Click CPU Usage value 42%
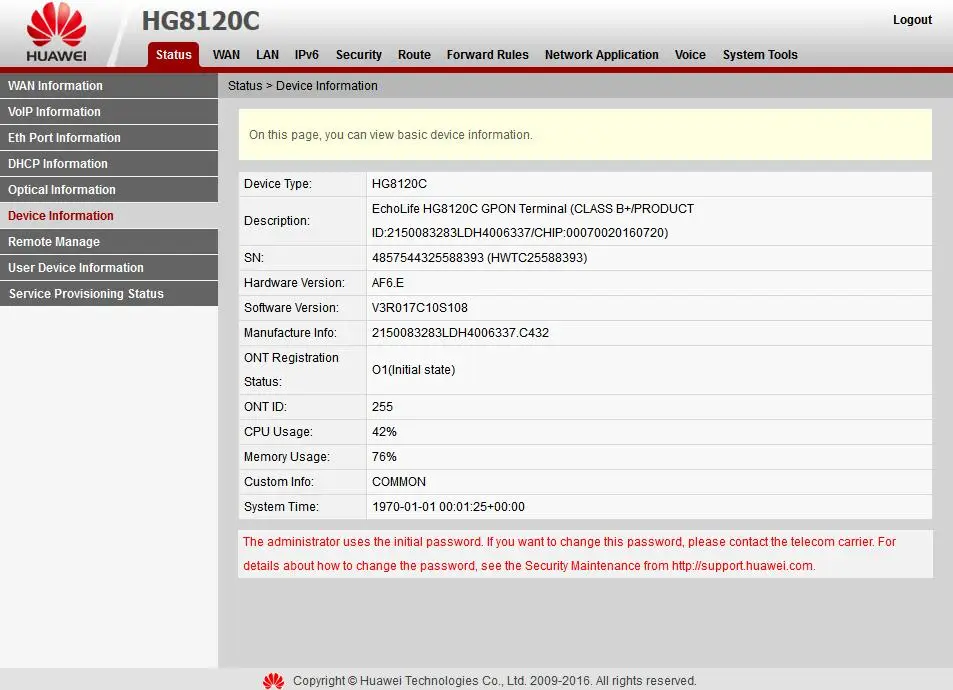 click(x=384, y=432)
